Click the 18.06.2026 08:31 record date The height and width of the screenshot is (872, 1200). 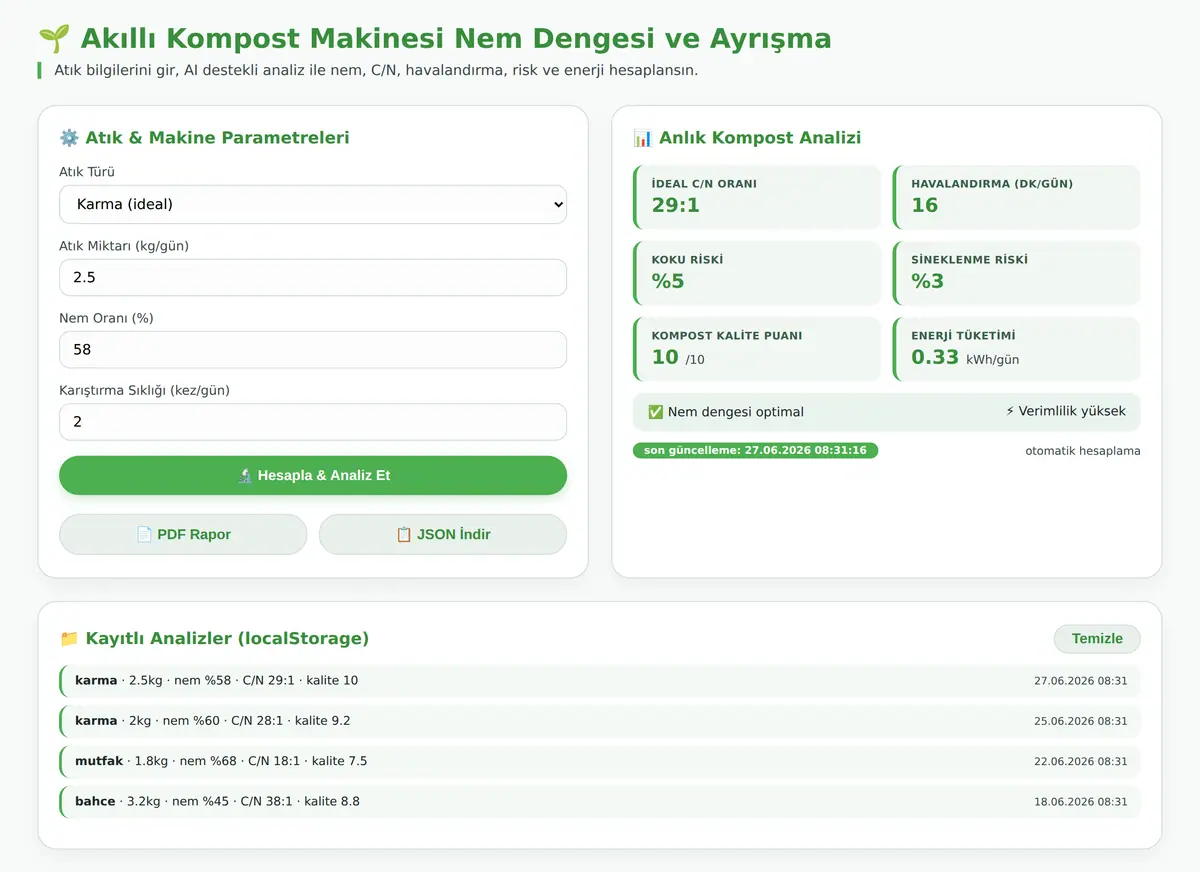1080,802
